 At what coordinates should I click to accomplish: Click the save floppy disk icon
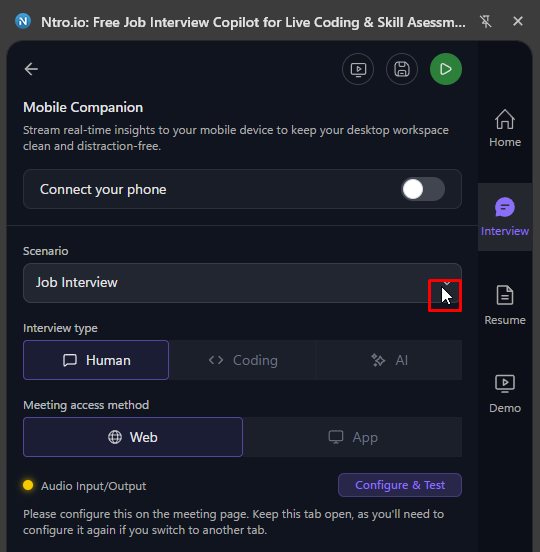pos(402,69)
